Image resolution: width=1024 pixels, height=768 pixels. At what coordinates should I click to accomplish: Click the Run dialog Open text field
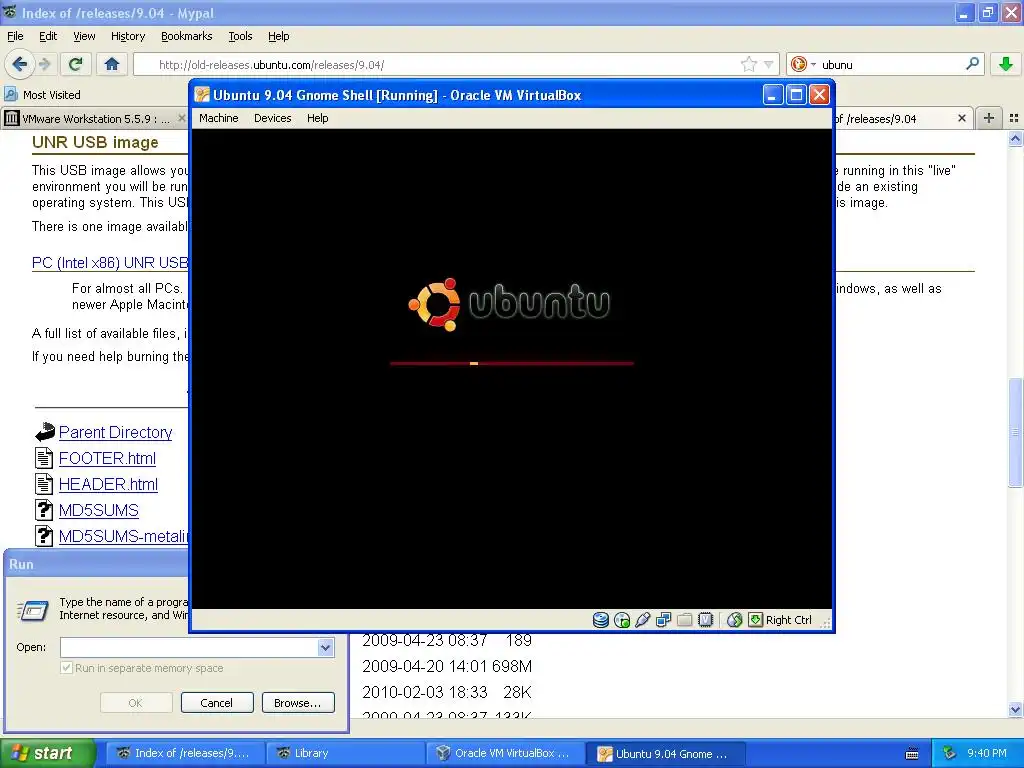pos(189,647)
